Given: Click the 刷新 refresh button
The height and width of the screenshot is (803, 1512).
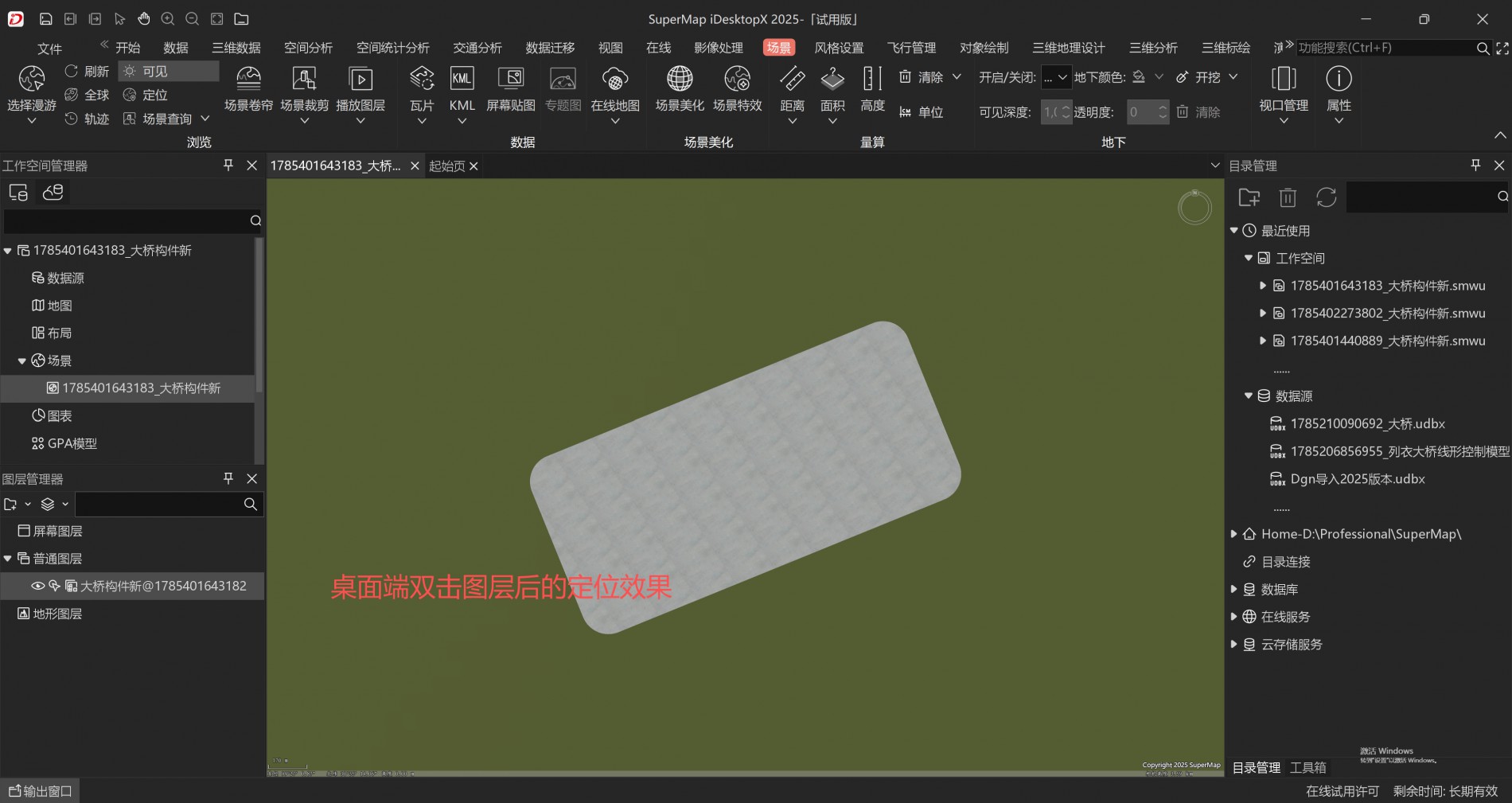Looking at the screenshot, I should tap(87, 72).
